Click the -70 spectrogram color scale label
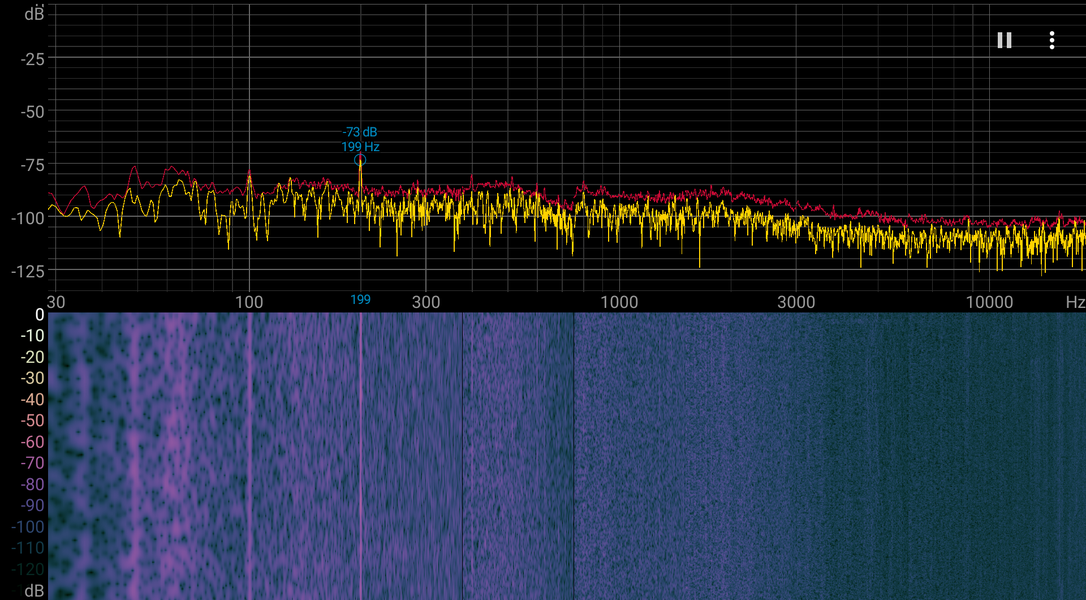Image resolution: width=1086 pixels, height=600 pixels. click(x=33, y=463)
